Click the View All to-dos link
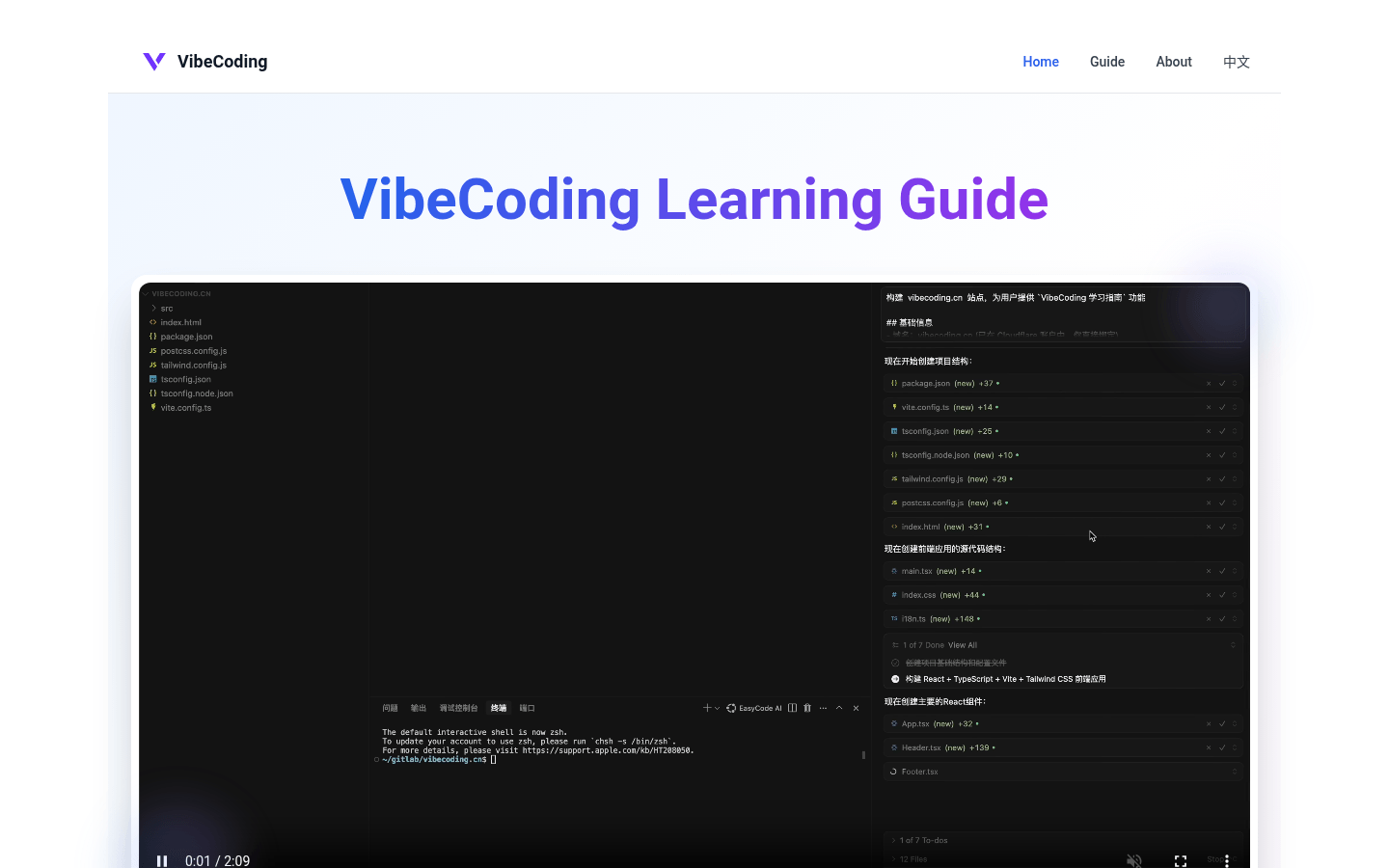The width and height of the screenshot is (1389, 868). click(961, 644)
